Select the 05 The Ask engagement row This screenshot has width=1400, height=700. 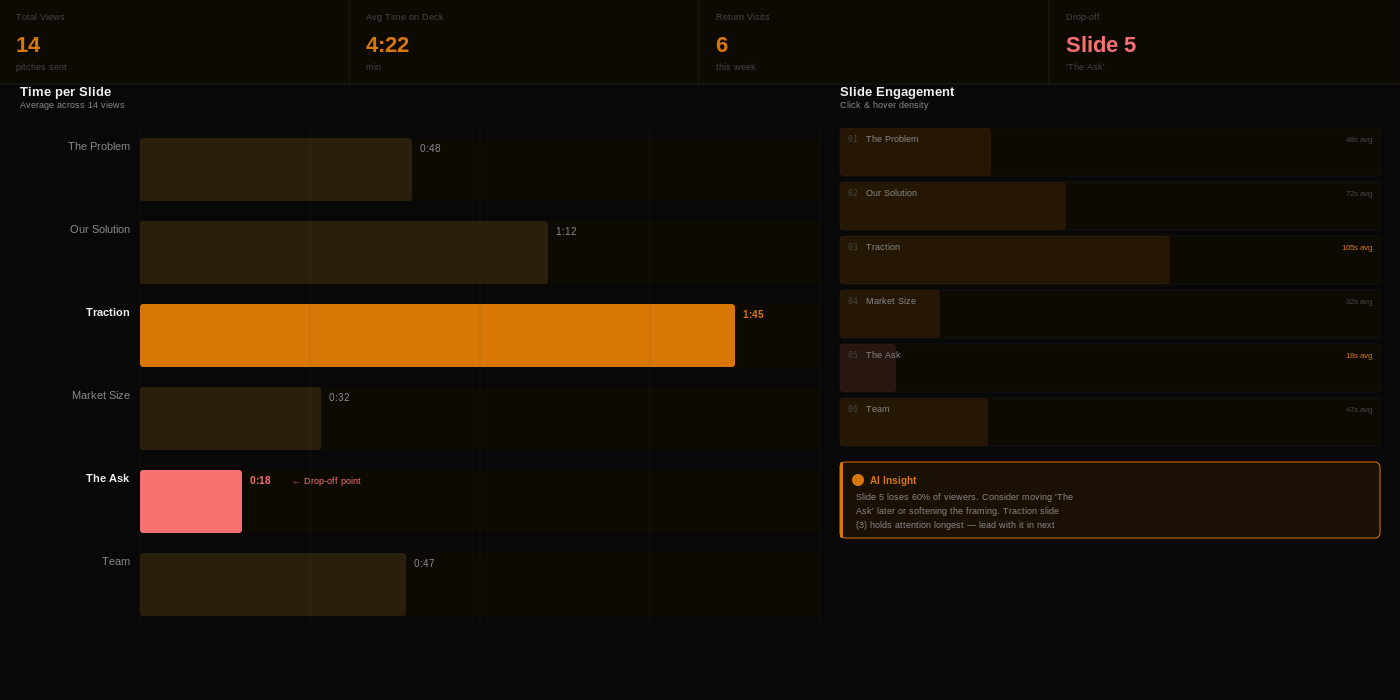[x=1110, y=368]
